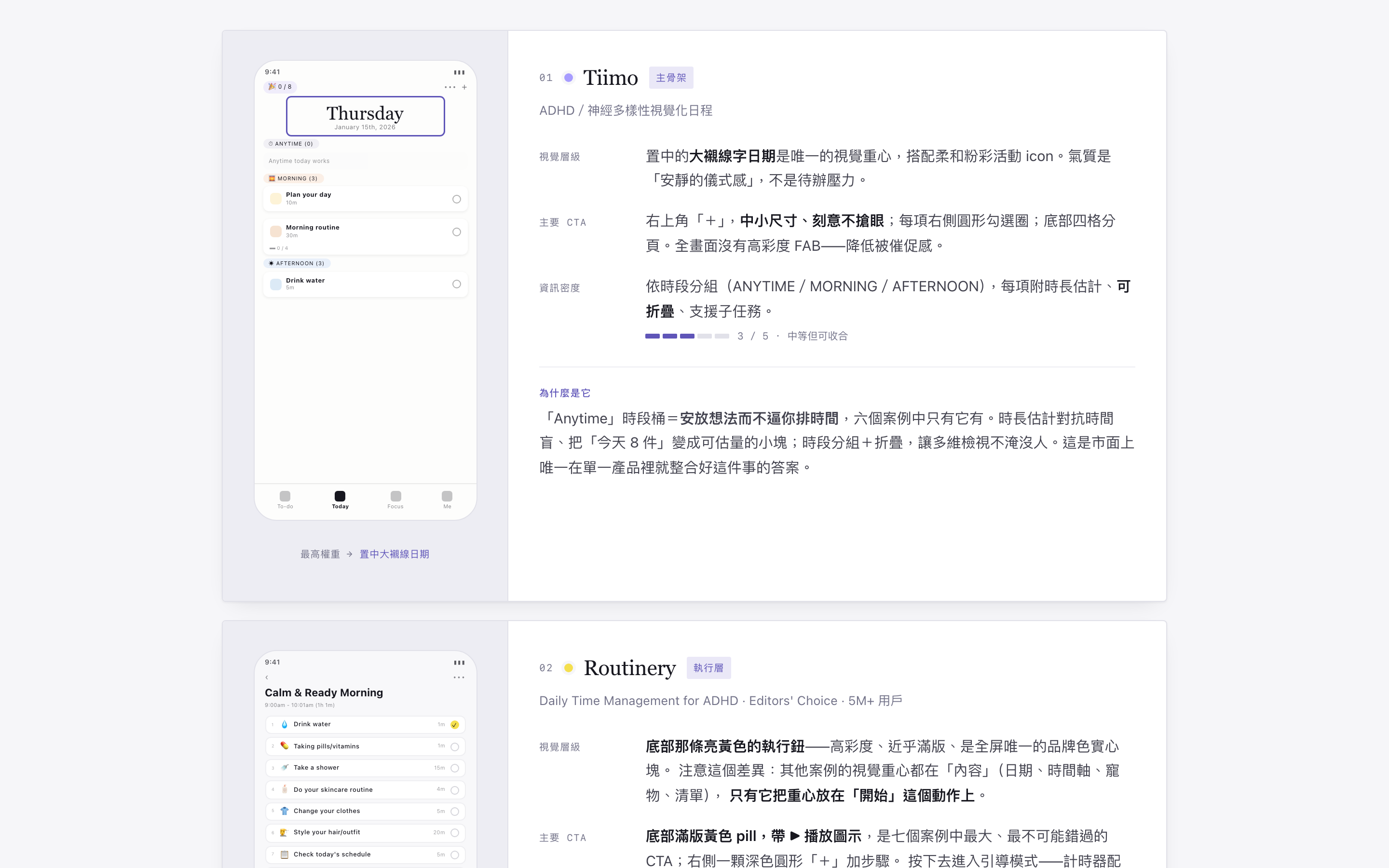Image resolution: width=1389 pixels, height=868 pixels.
Task: Collapse the MORNING (3) section chip
Action: tap(293, 178)
